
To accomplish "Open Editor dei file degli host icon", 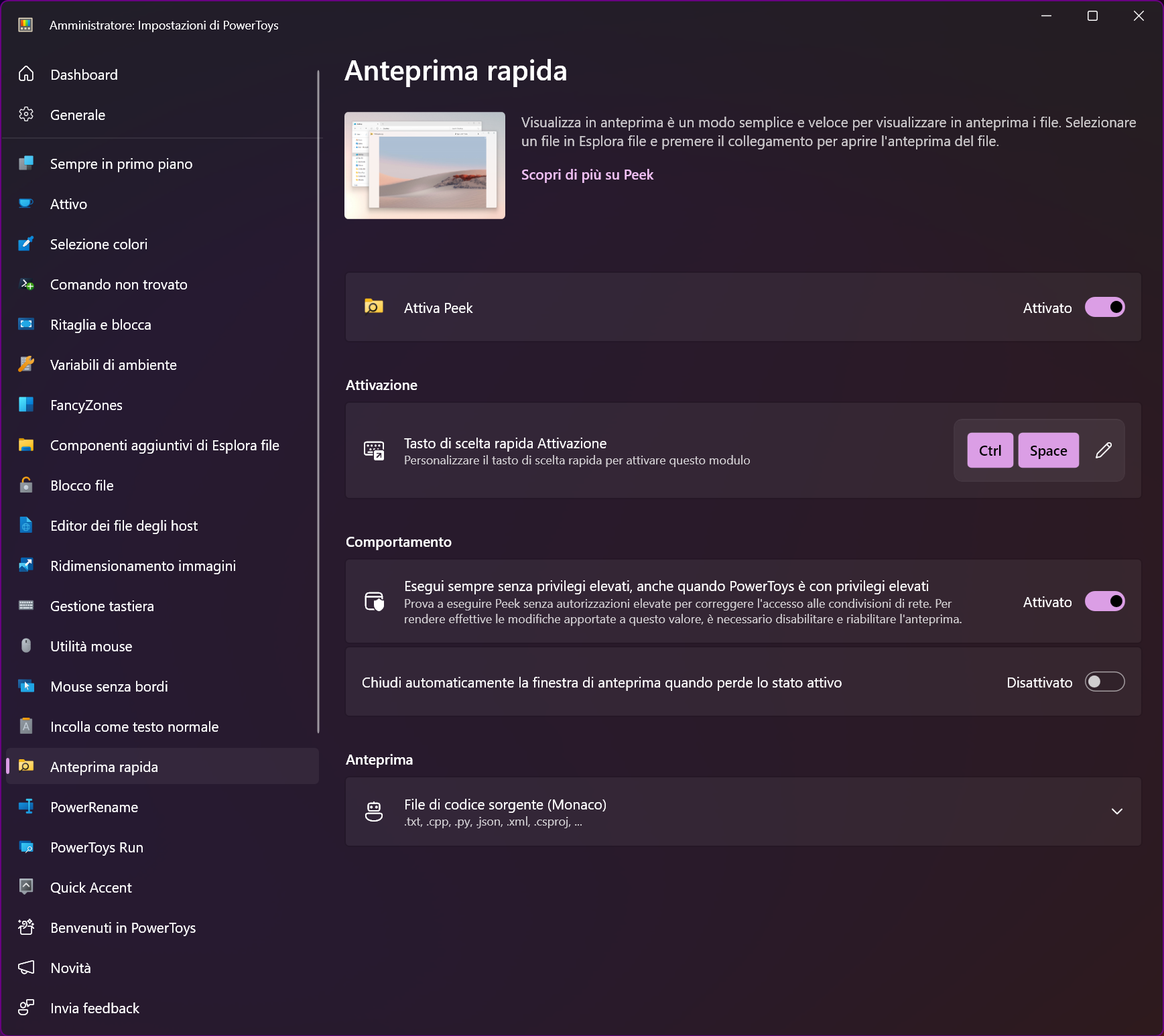I will point(26,525).
